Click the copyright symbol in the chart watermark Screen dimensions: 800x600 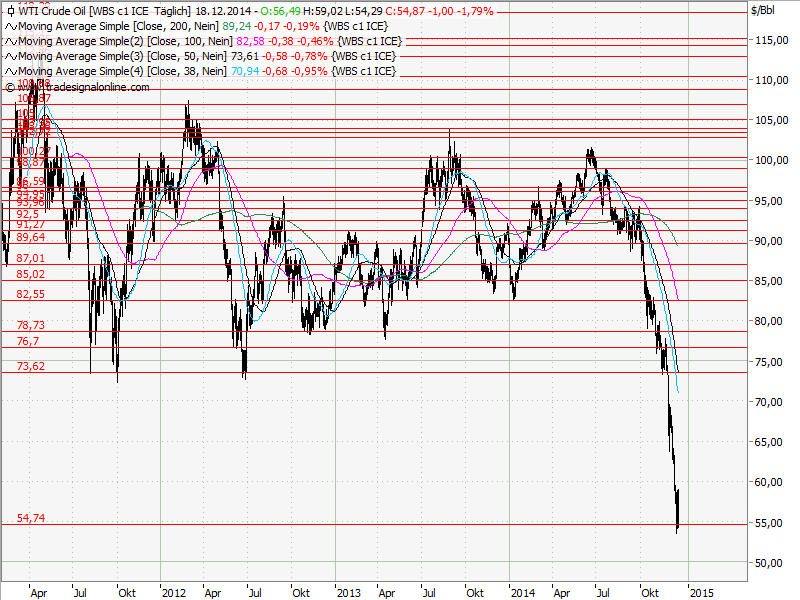pos(12,88)
